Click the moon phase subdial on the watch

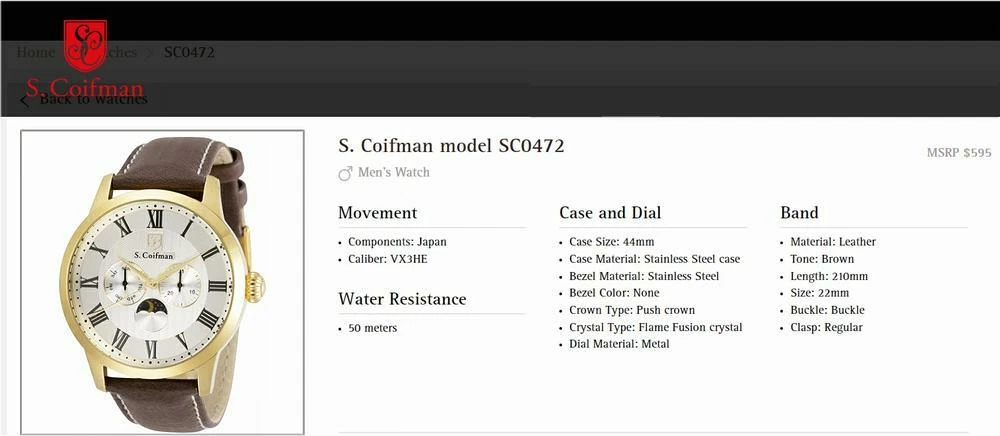pyautogui.click(x=154, y=306)
